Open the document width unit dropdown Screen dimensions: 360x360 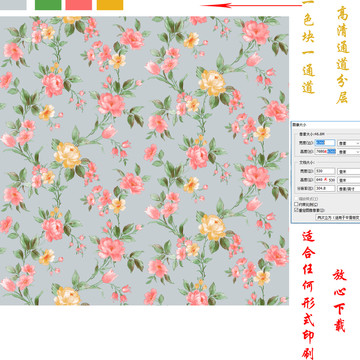click(349, 171)
